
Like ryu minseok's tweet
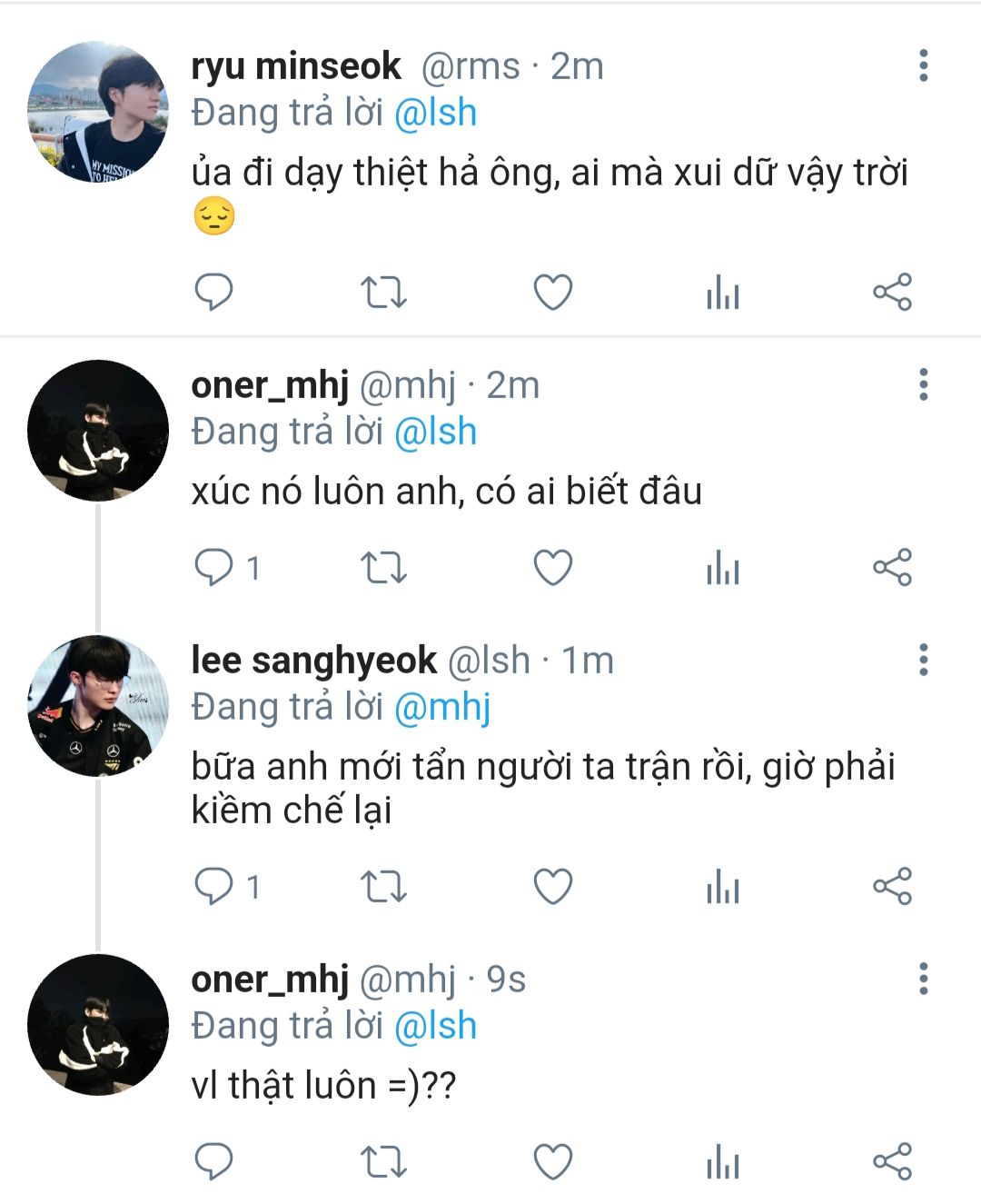(x=552, y=293)
